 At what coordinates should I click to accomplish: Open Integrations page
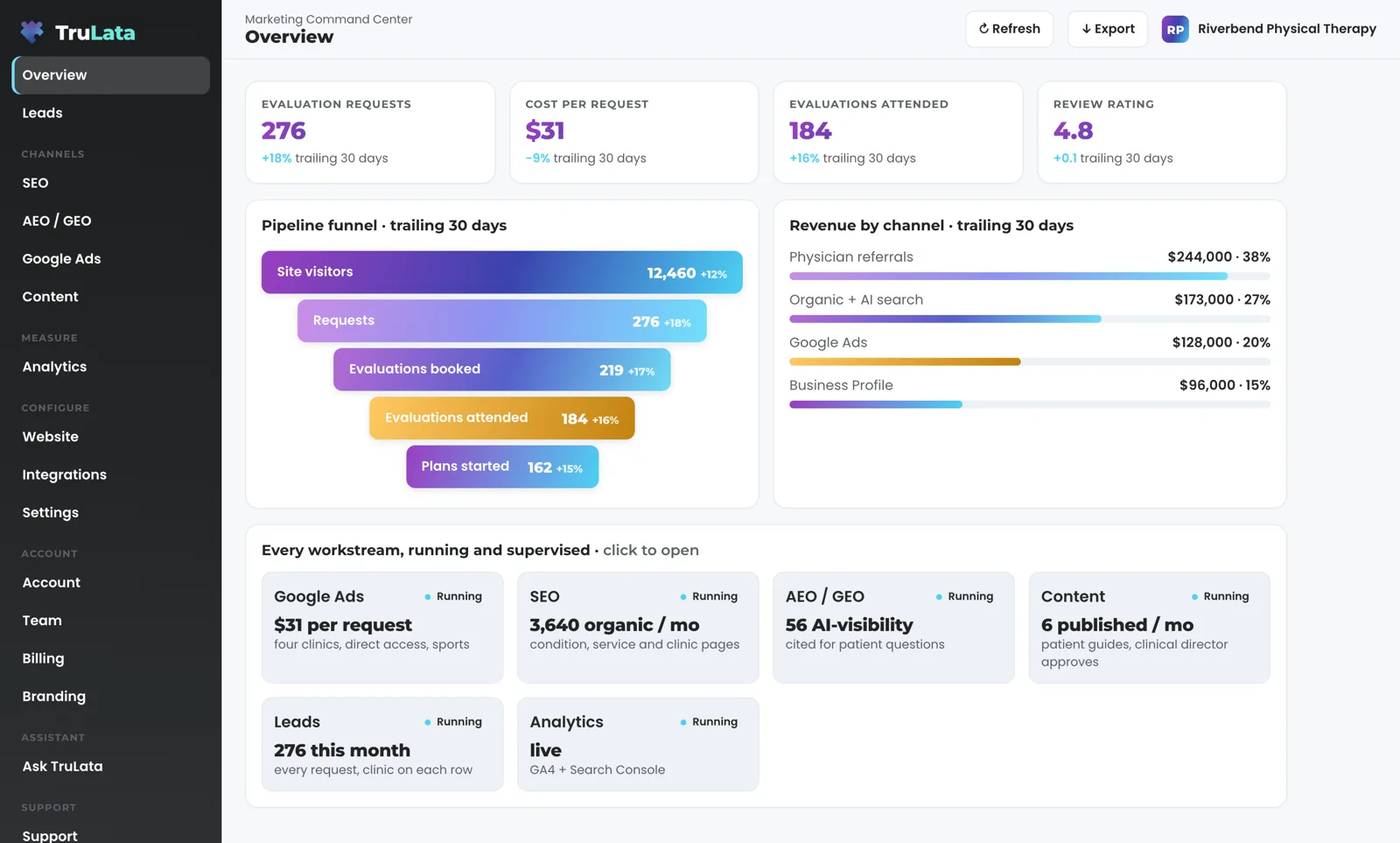point(111,474)
